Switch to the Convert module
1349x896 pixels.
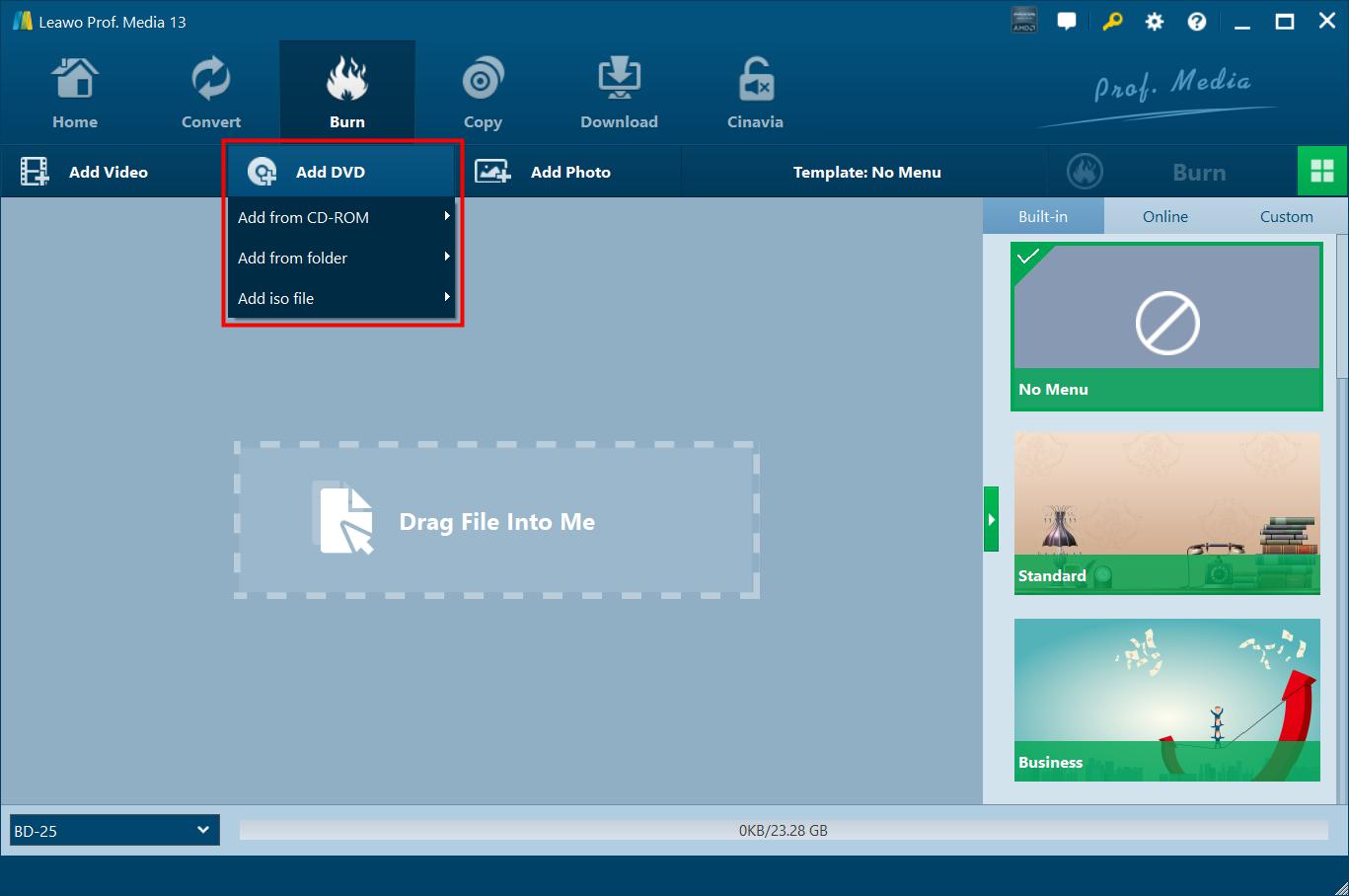point(210,93)
